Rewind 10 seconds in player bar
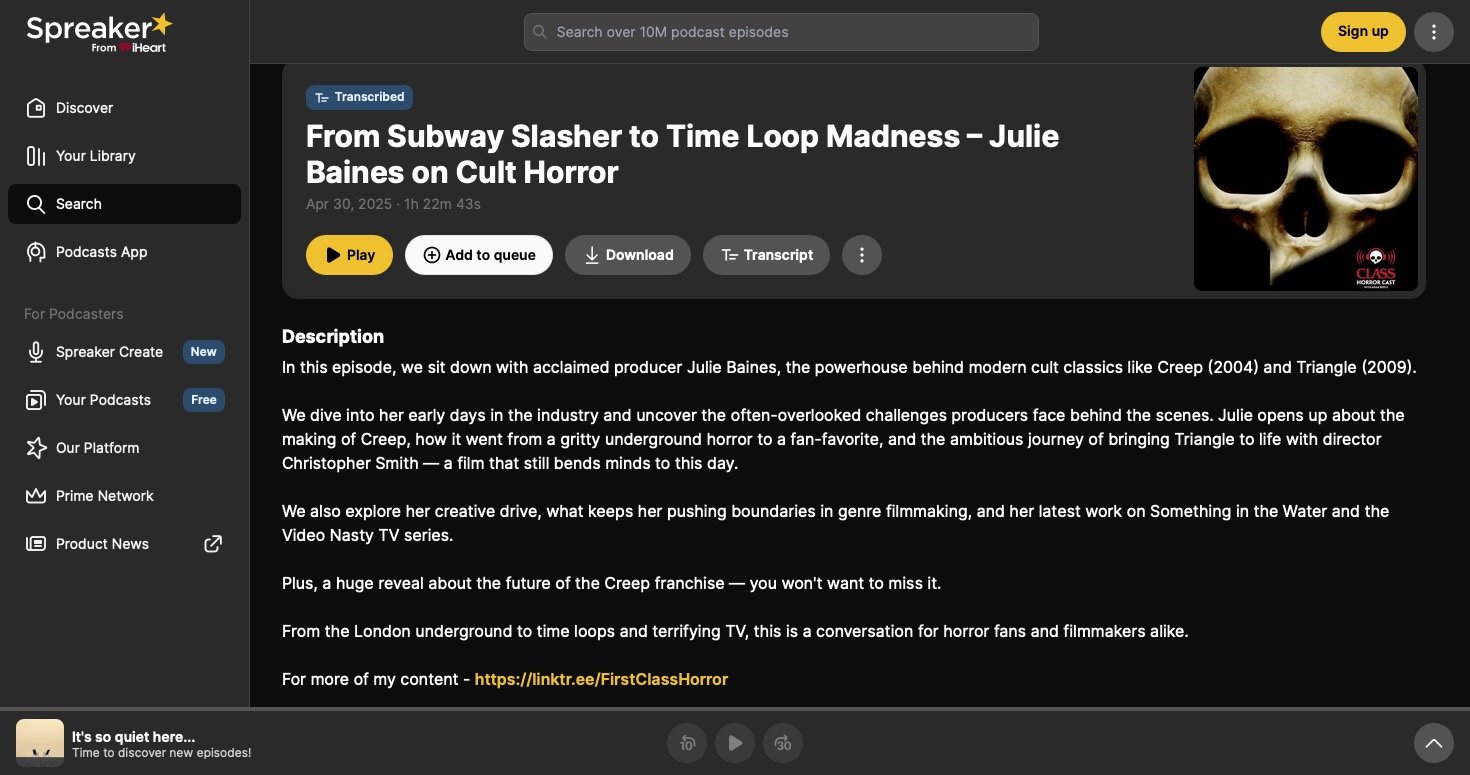Screen dimensions: 1470x775 point(687,743)
